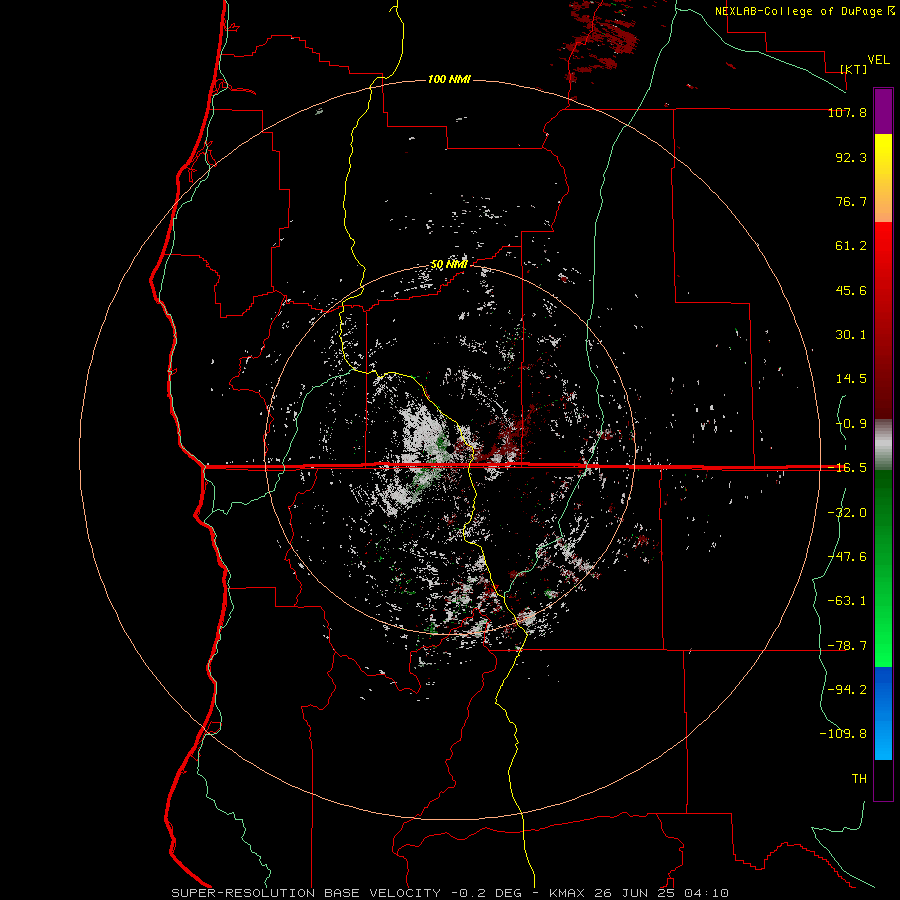Click the SUPER-RESOLUTION BASE VELOCITY caption text

click(x=305, y=893)
